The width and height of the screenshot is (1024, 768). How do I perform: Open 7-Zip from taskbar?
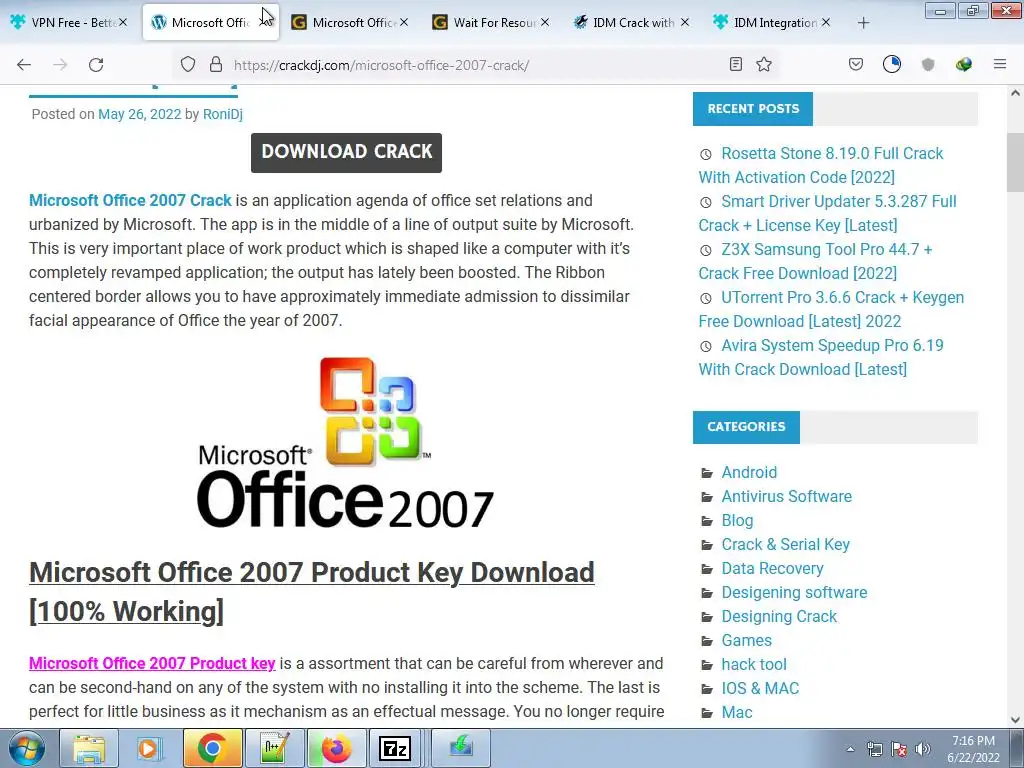(396, 748)
